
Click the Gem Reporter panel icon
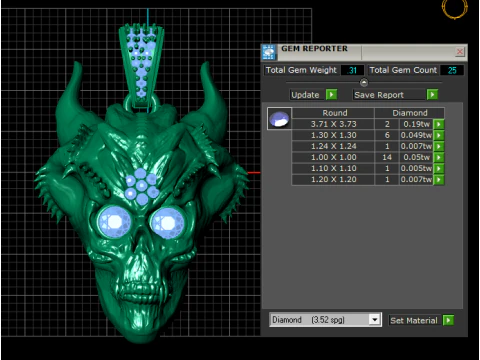[269, 52]
